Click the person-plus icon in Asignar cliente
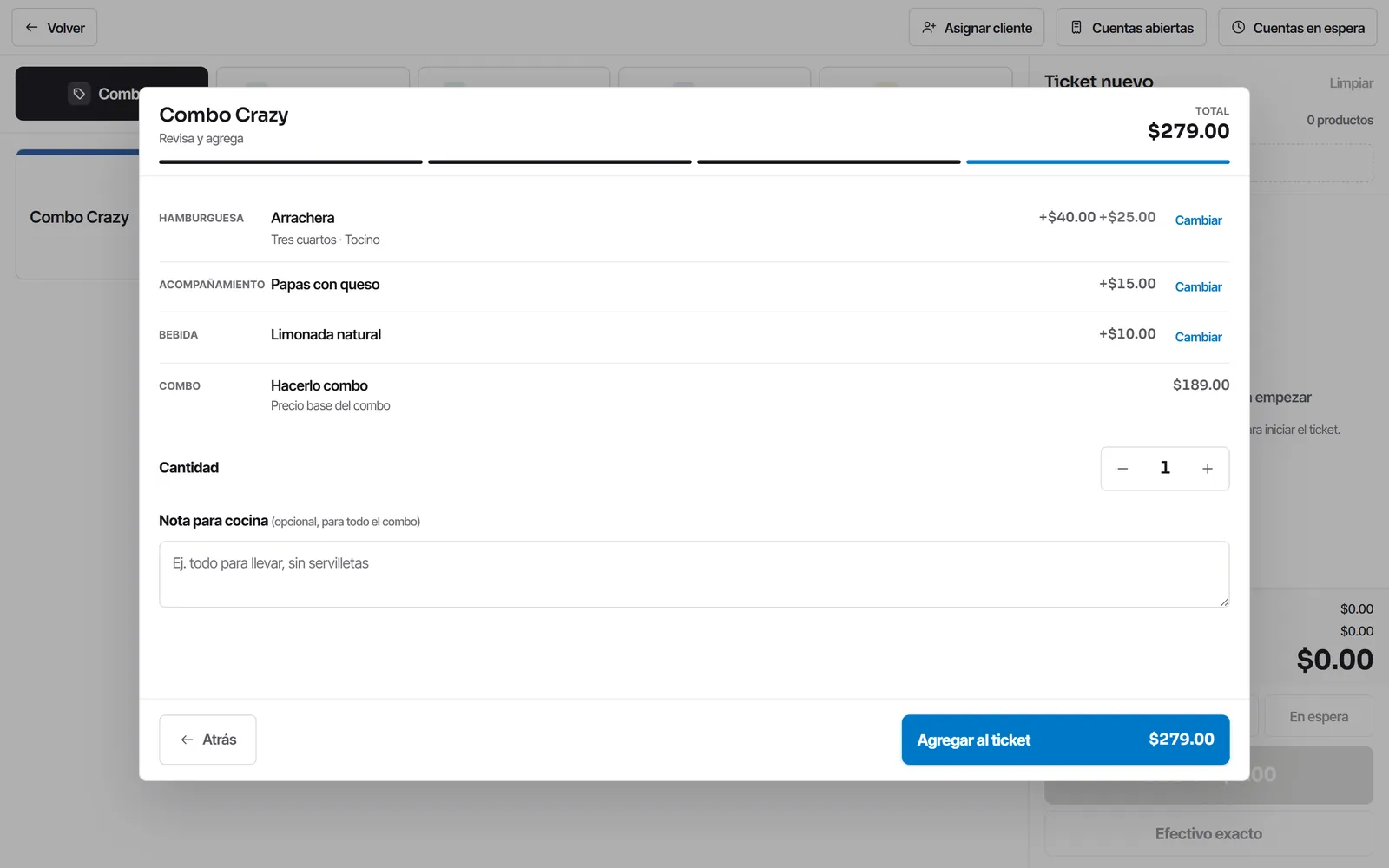The height and width of the screenshot is (868, 1389). [x=929, y=28]
